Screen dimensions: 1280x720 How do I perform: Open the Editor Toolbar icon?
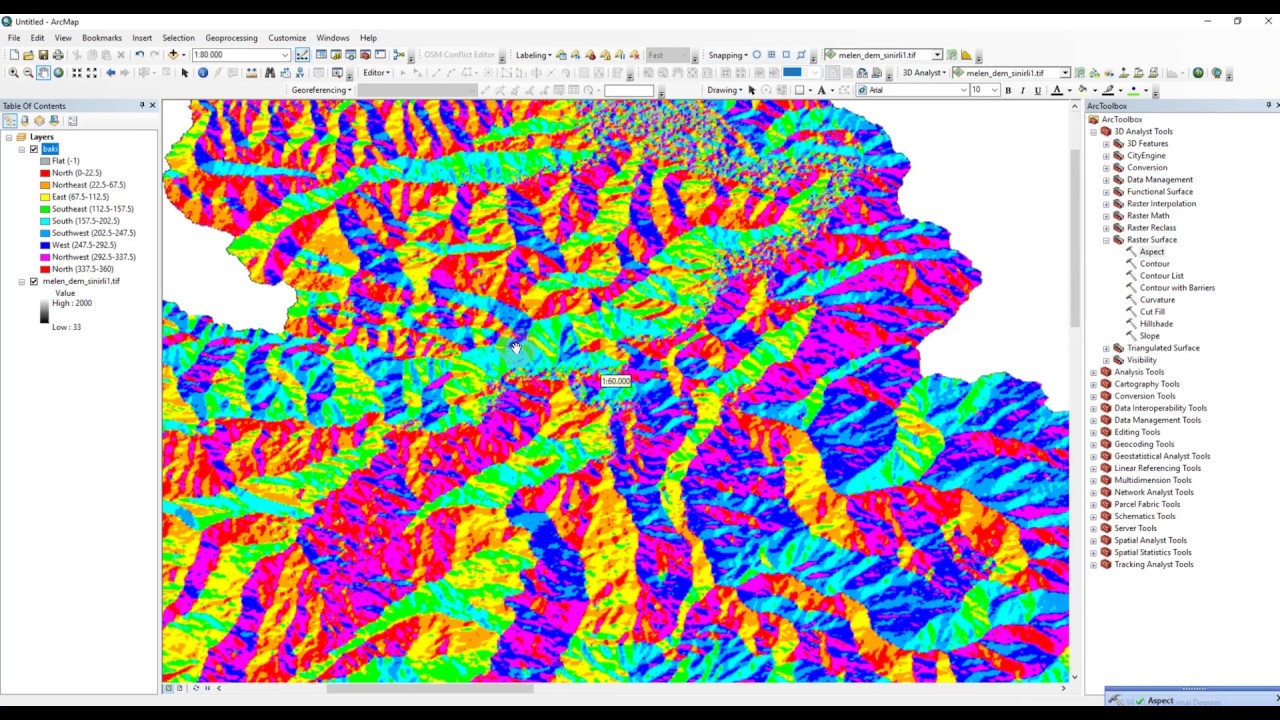tap(302, 55)
